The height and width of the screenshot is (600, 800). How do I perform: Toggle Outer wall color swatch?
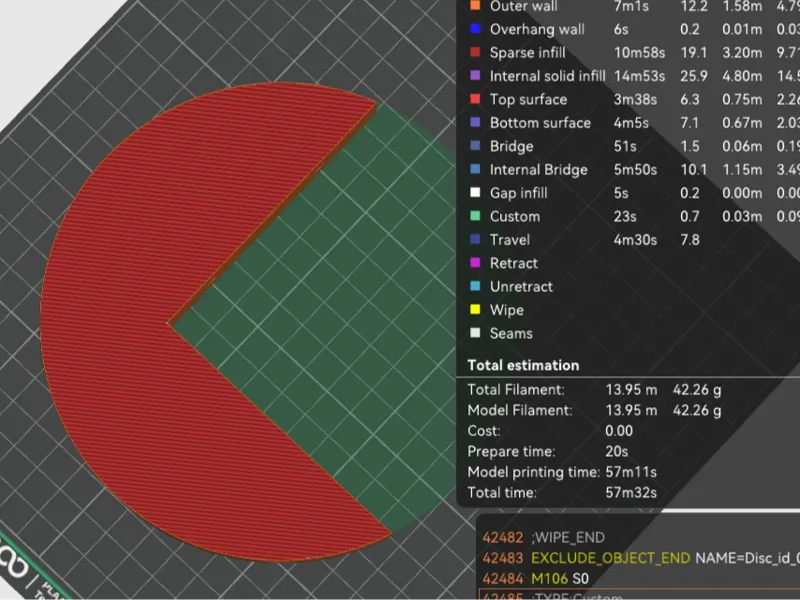[x=475, y=6]
